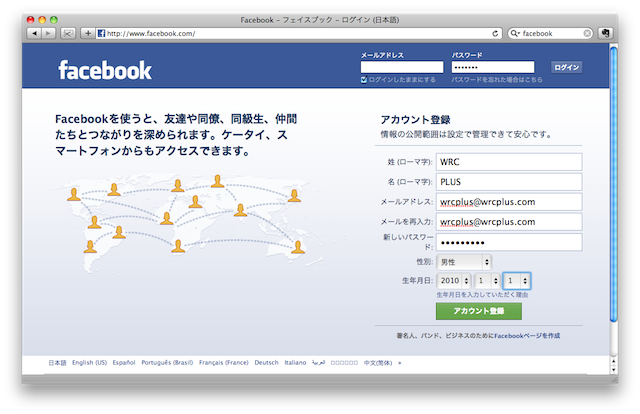Click the toolbar button beside forward arrow

point(68,33)
